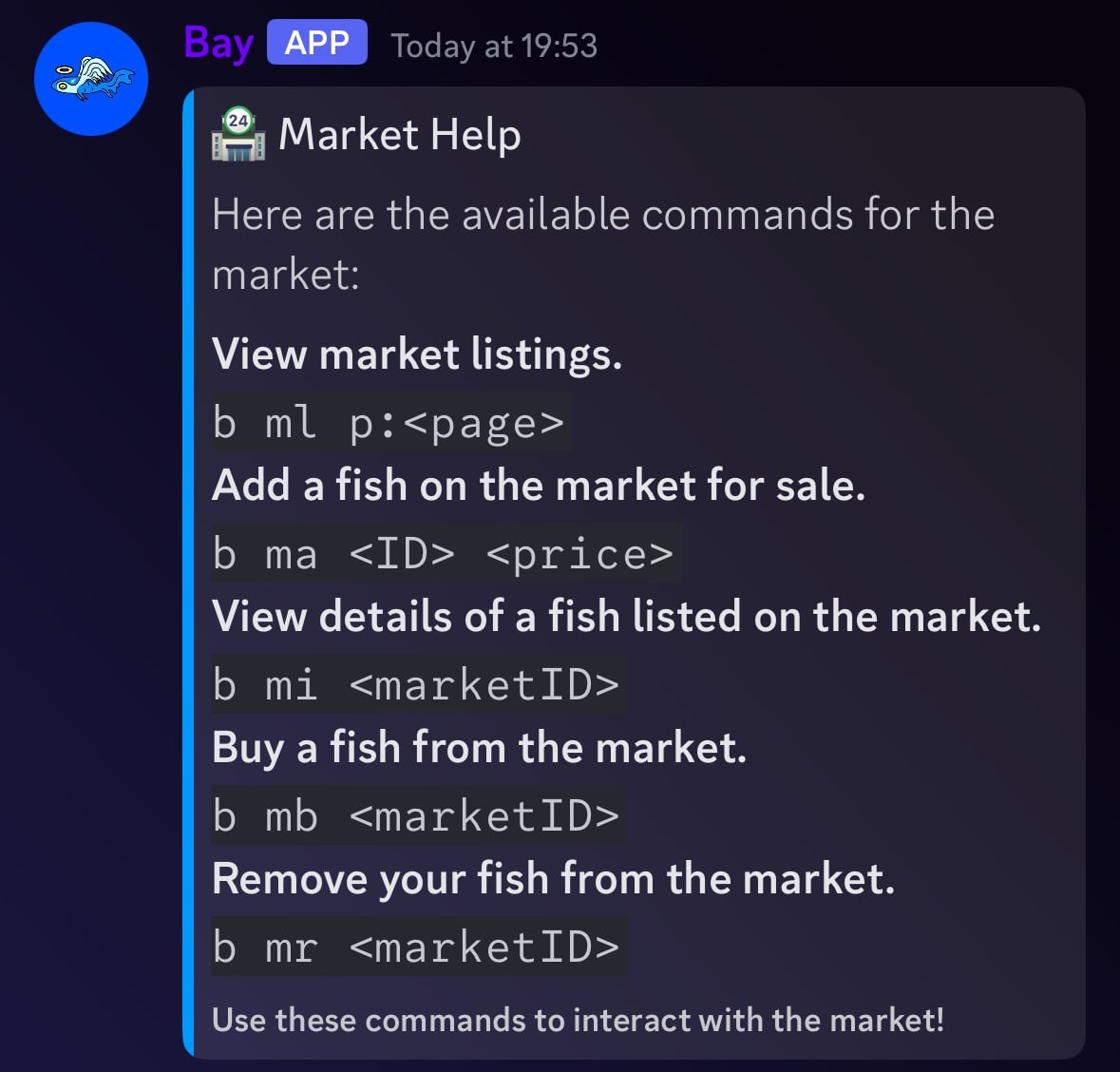
Task: Click the Bay bot's blue fish avatar
Action: click(x=90, y=79)
